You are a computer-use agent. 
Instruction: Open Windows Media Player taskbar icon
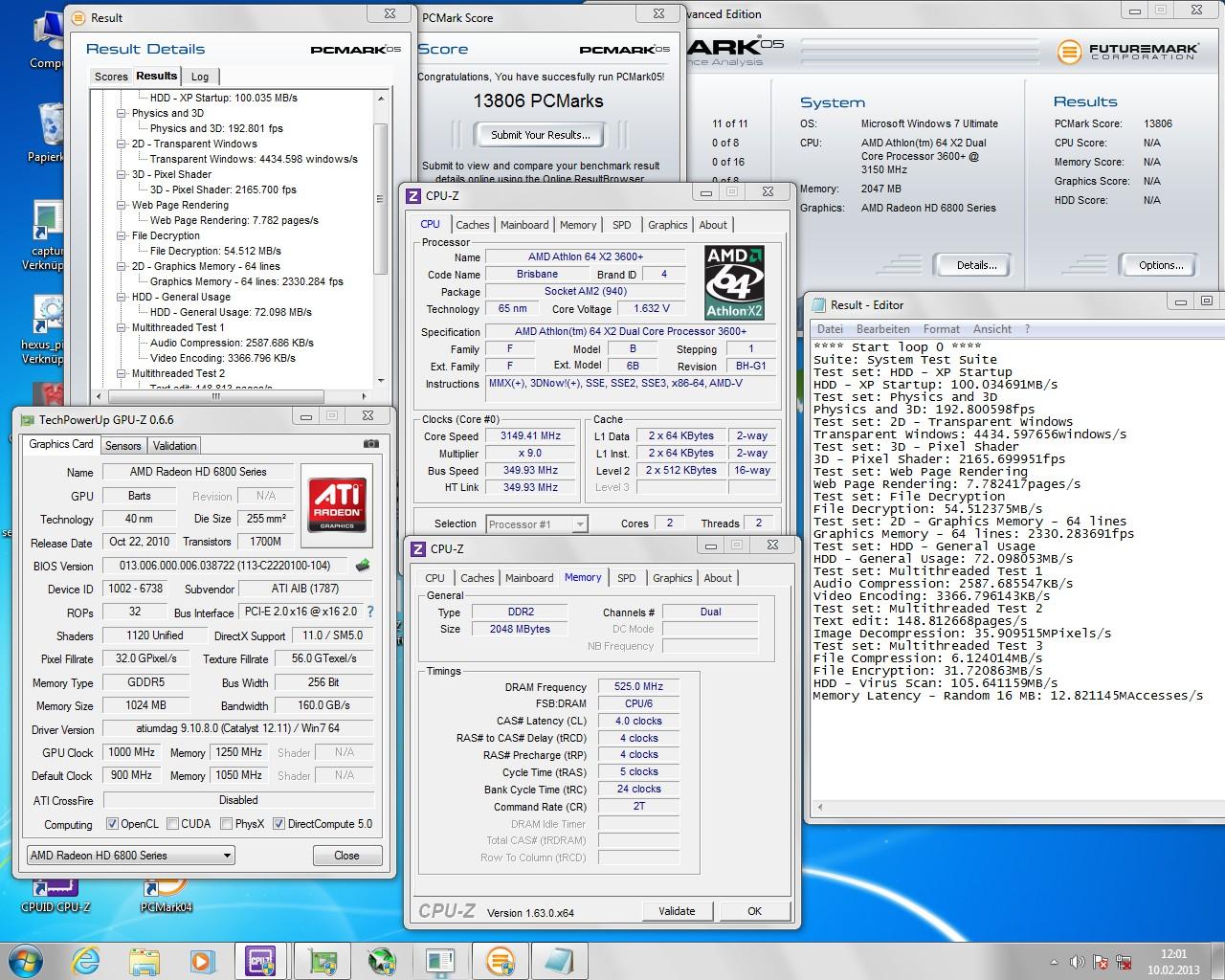pos(201,960)
